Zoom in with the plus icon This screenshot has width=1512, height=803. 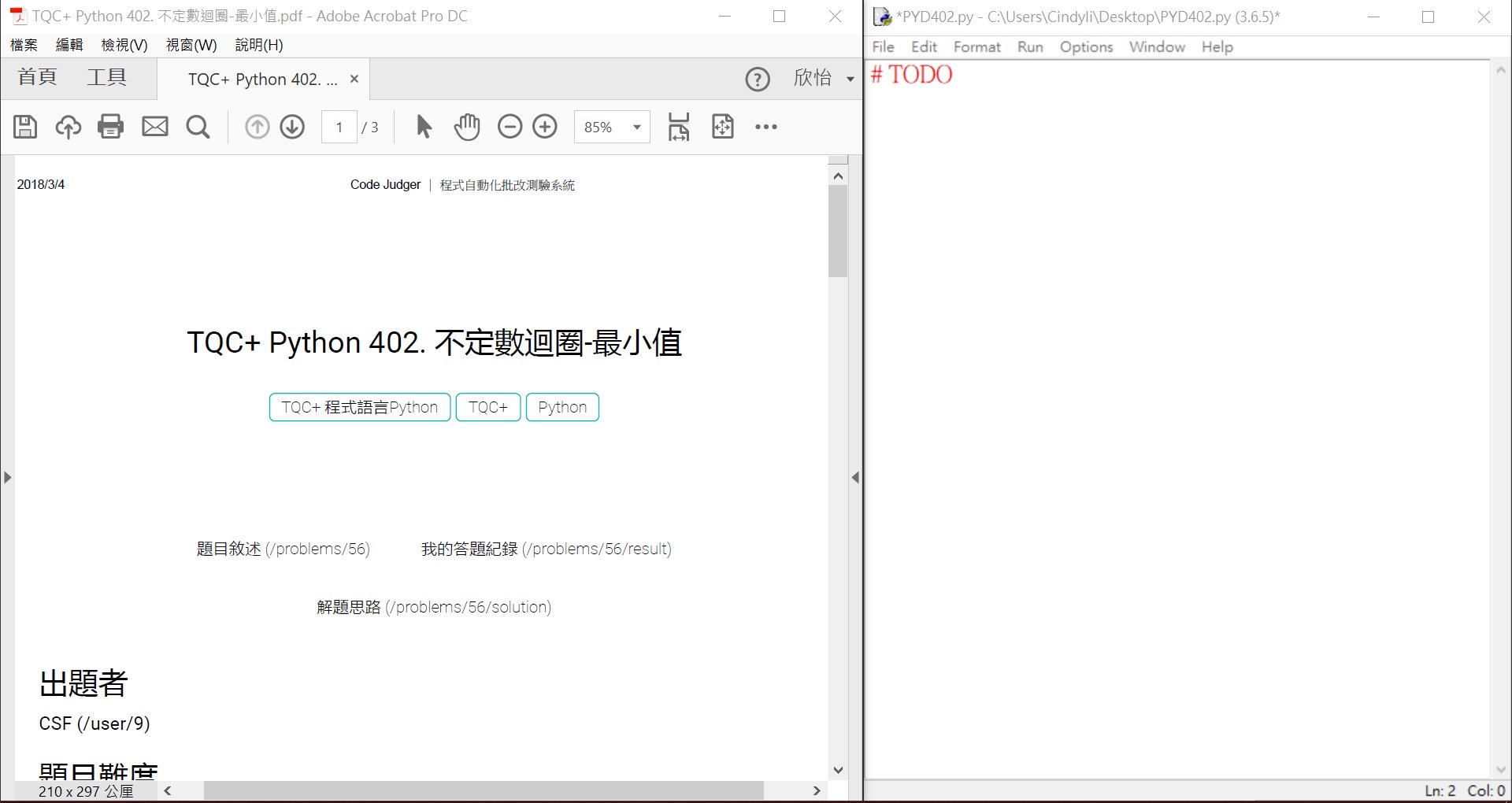click(545, 127)
